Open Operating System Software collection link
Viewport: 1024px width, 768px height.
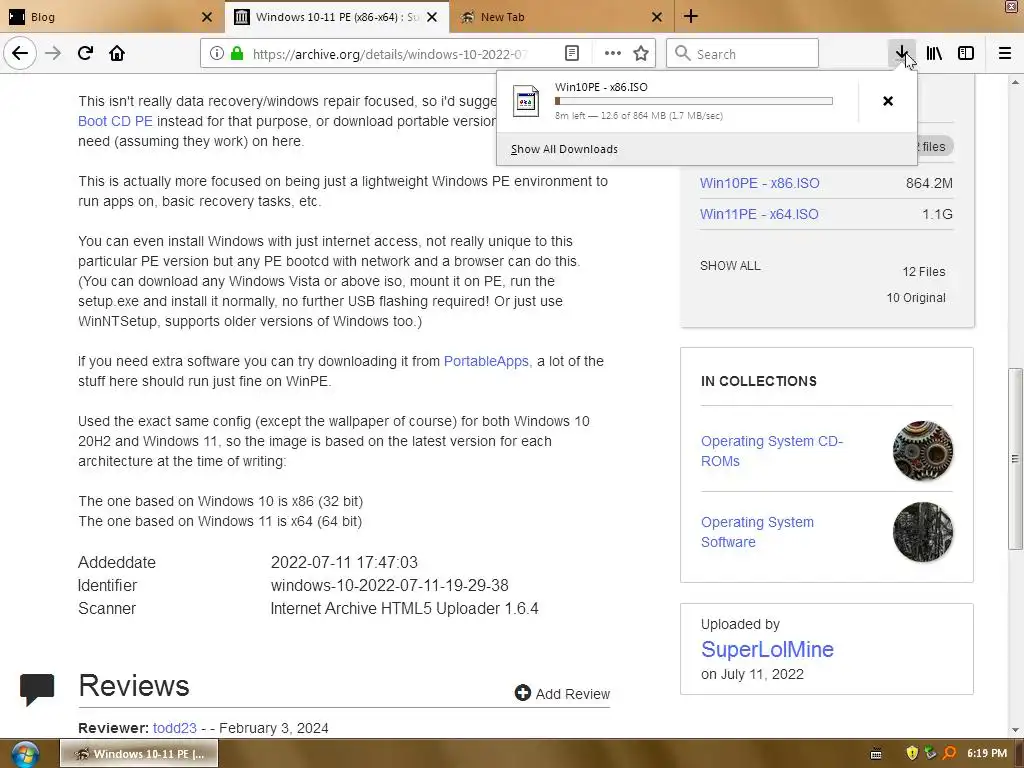758,532
